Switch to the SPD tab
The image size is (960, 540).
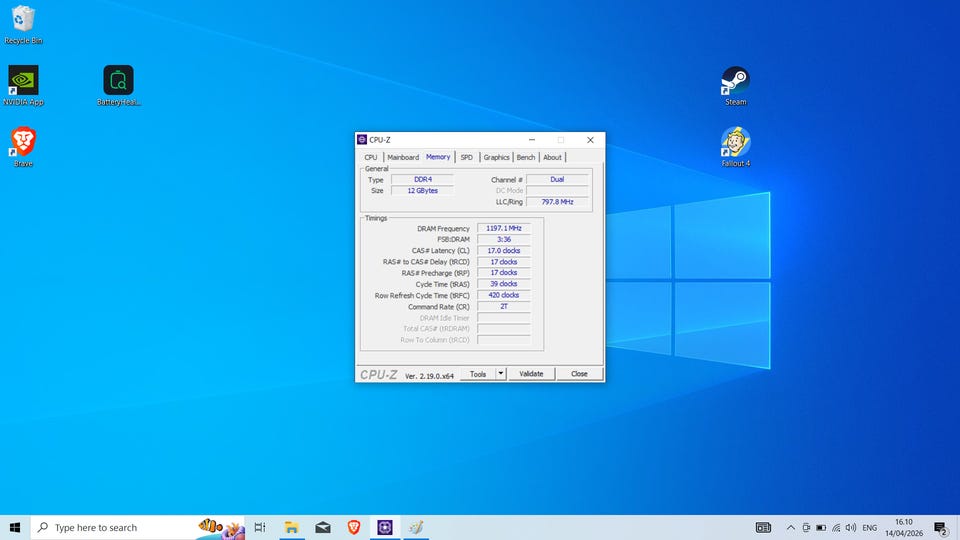pyautogui.click(x=466, y=157)
